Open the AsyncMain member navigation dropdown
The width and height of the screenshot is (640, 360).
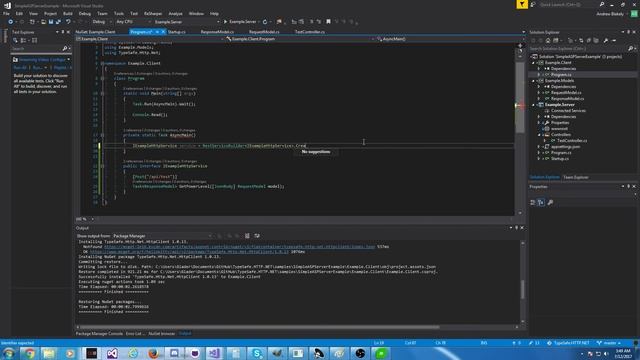[x=449, y=39]
